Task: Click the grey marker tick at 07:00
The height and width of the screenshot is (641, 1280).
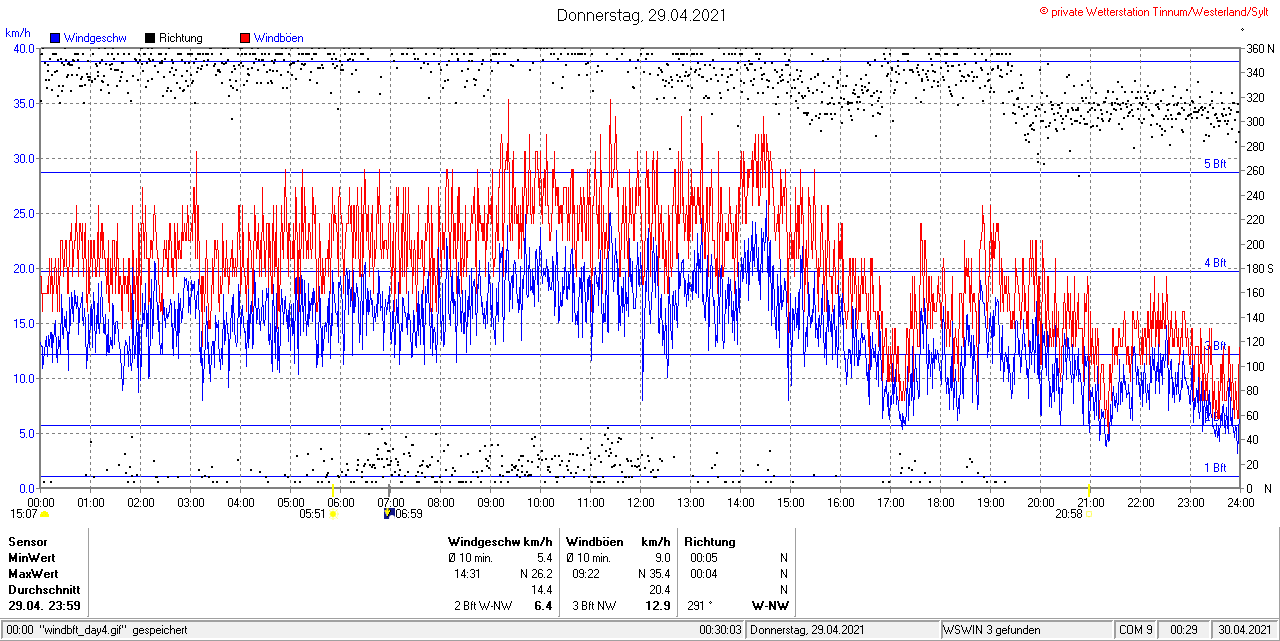Action: [x=389, y=488]
